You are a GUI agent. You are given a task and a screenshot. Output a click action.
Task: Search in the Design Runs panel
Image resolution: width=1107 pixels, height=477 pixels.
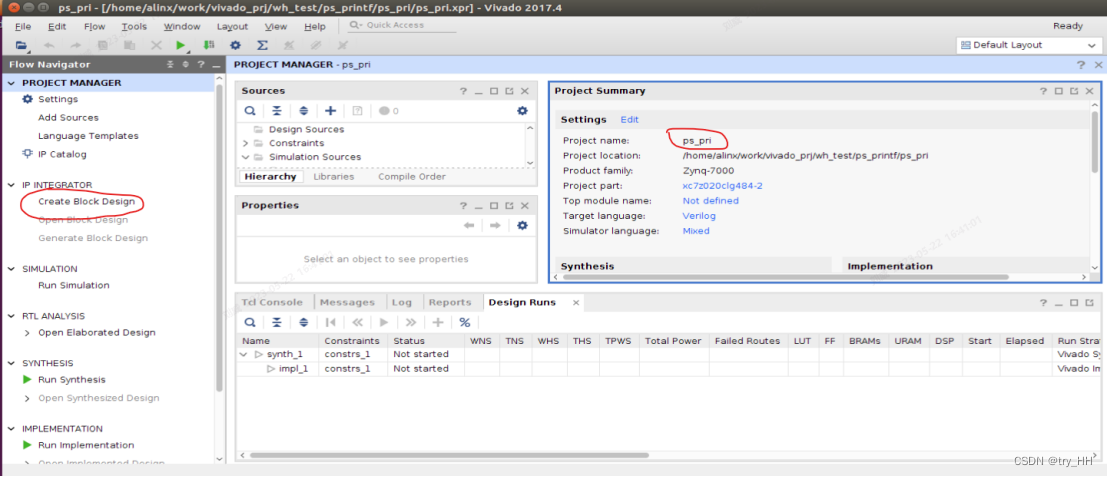click(250, 322)
